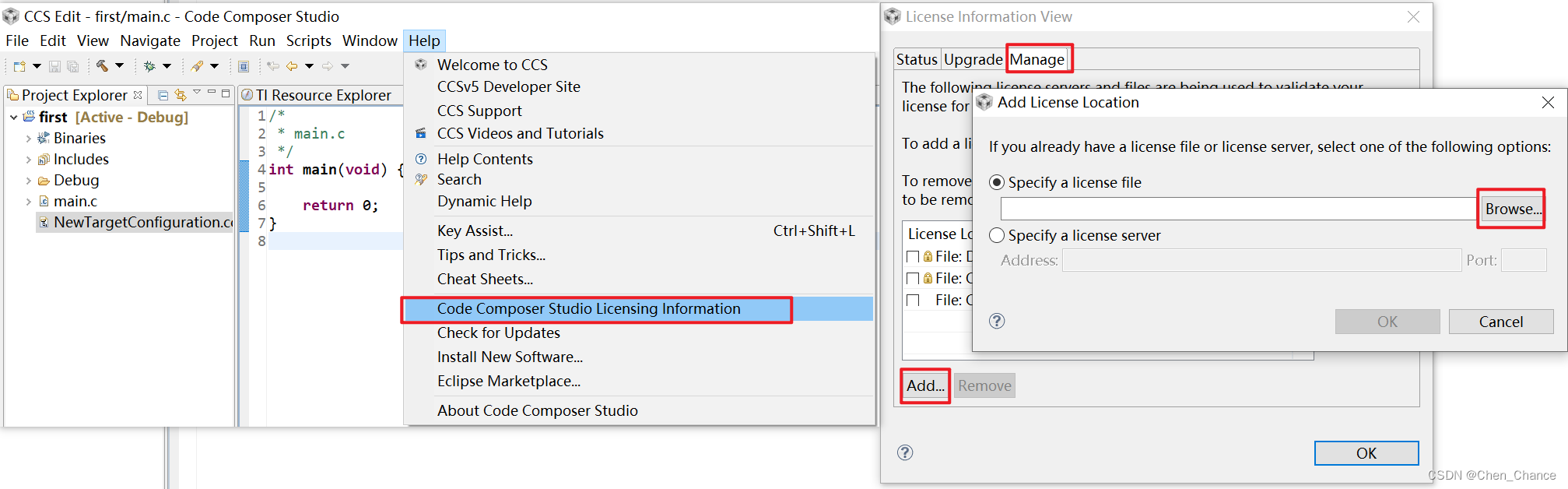Start debugging with the bug icon
The width and height of the screenshot is (1568, 489).
(x=149, y=65)
